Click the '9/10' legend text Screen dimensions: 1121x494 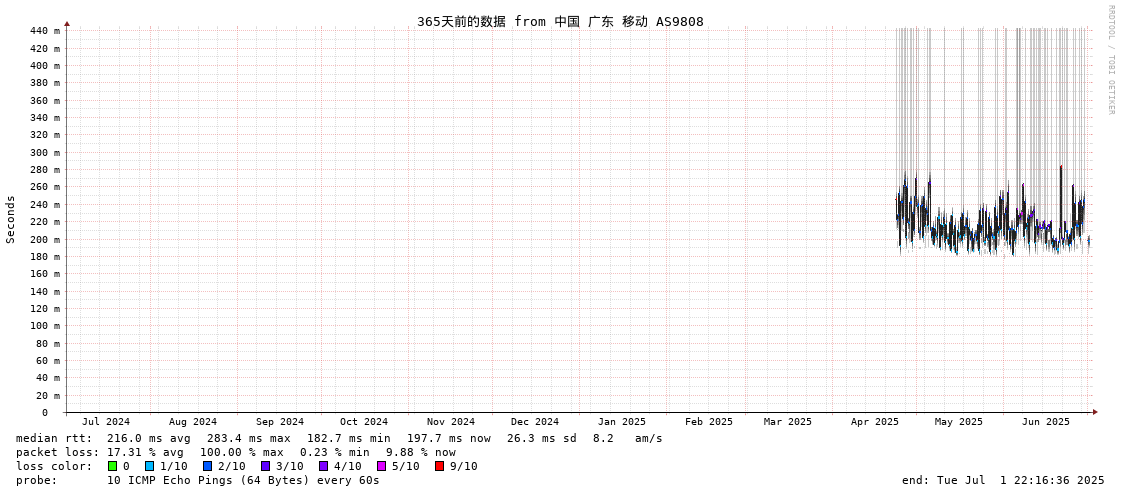pyautogui.click(x=463, y=466)
